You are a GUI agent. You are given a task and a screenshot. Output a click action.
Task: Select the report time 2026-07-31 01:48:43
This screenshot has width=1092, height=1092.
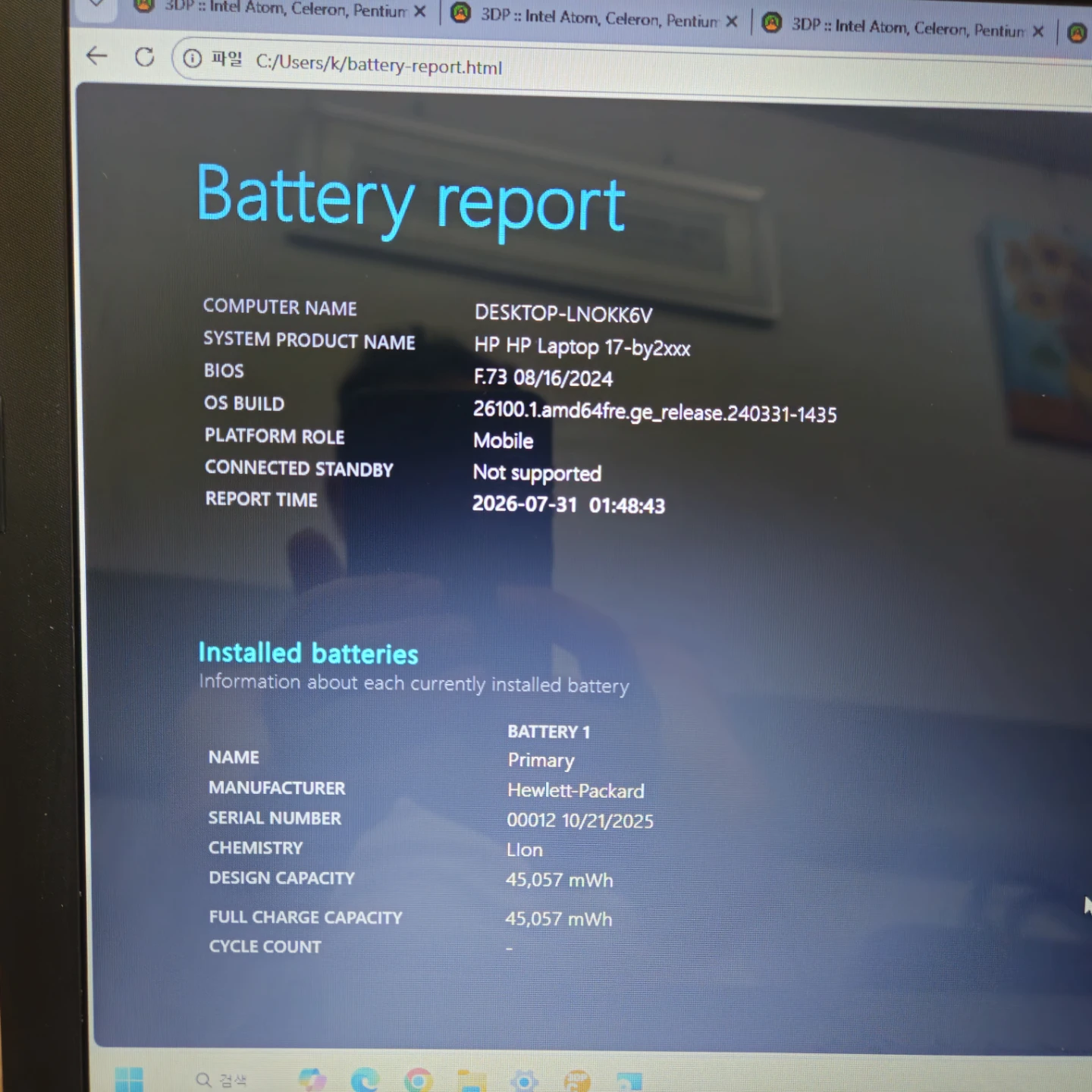point(569,505)
